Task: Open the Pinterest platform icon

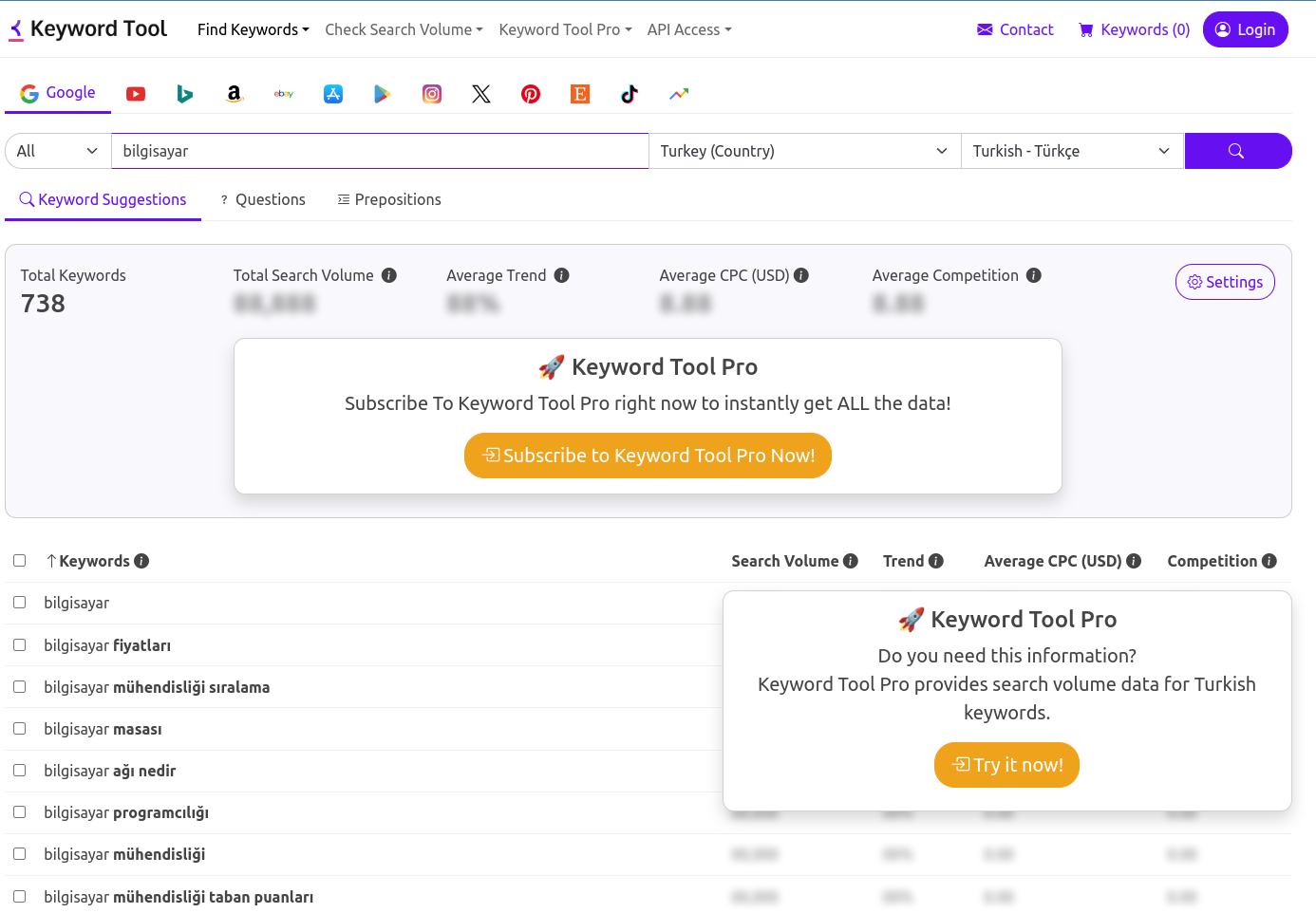Action: (x=531, y=94)
